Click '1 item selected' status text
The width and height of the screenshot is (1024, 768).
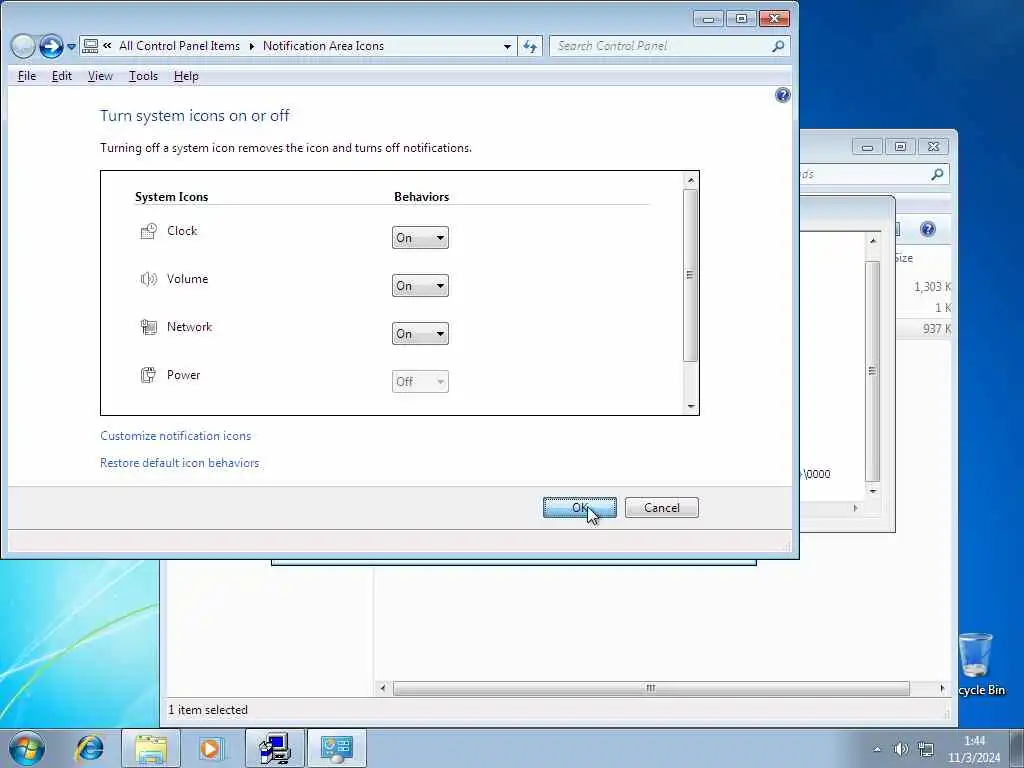tap(208, 710)
